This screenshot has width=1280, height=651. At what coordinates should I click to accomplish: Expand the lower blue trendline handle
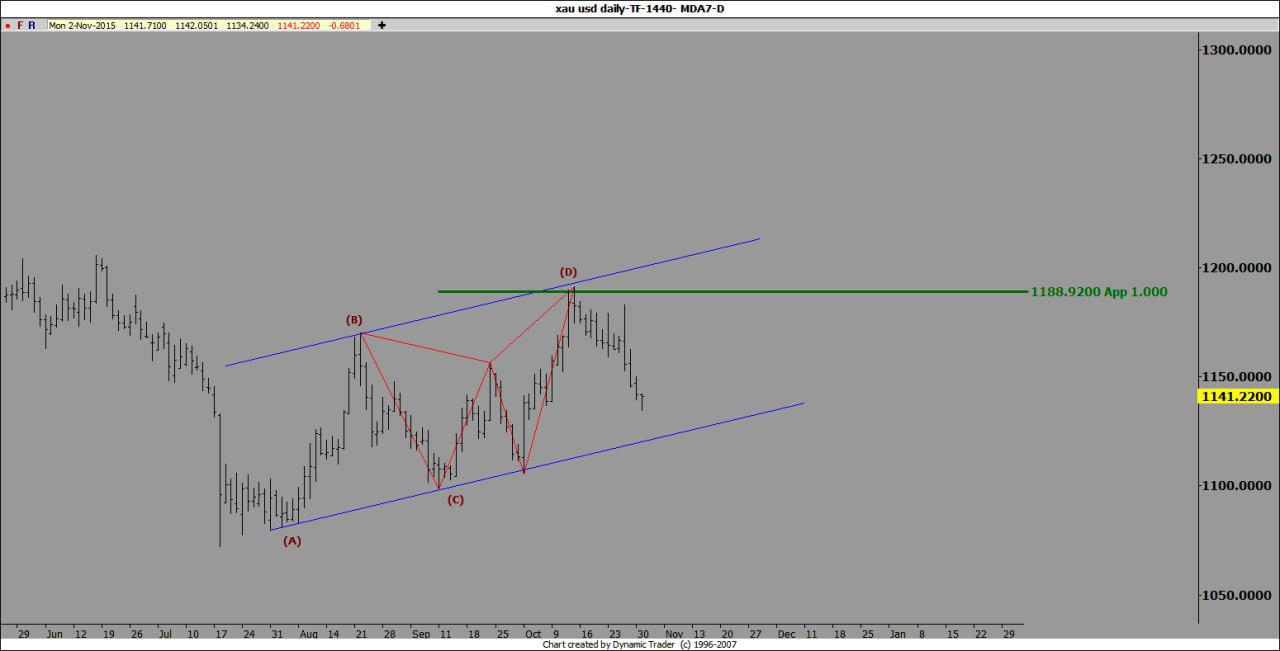tap(800, 404)
